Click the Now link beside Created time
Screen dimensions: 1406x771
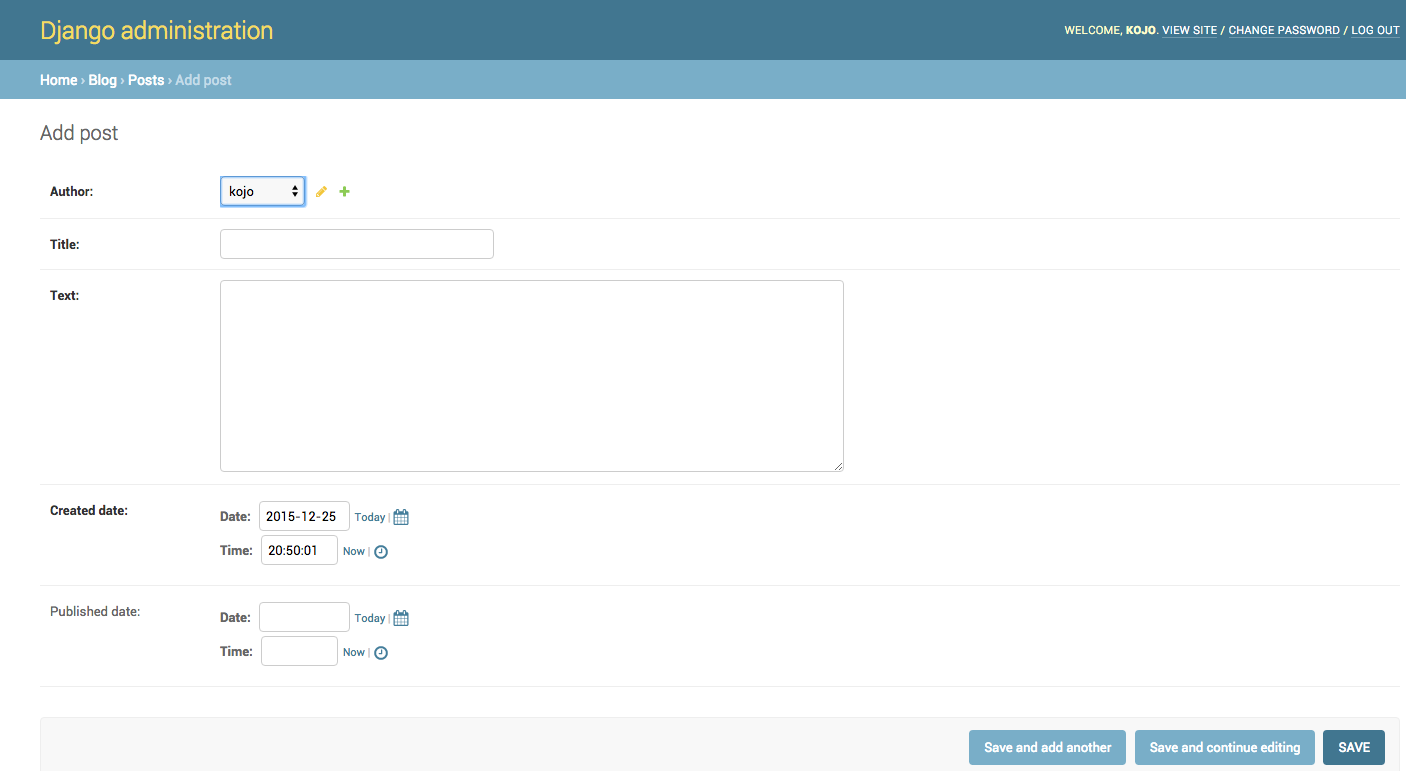(352, 551)
